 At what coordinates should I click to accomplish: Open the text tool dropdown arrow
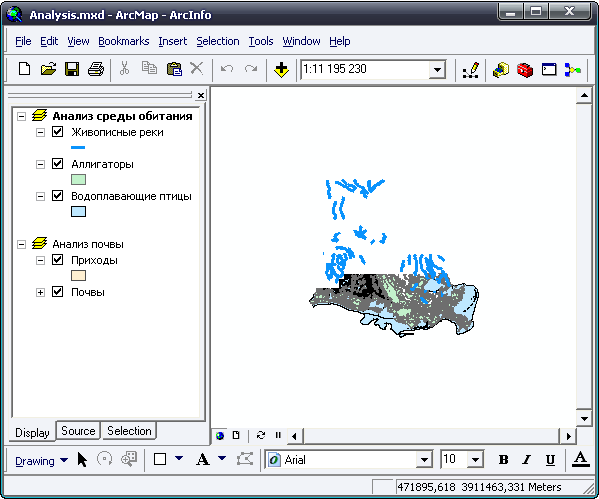(222, 458)
